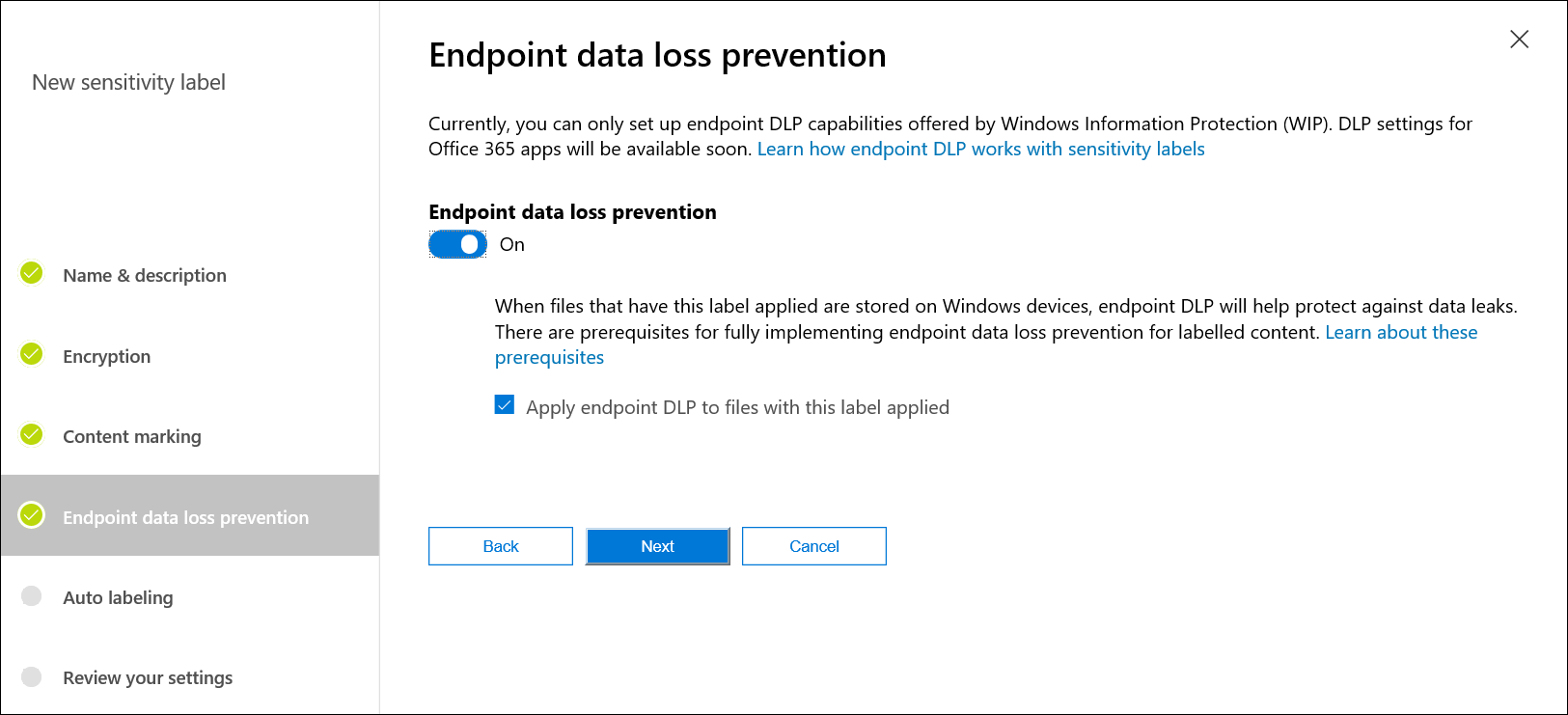Image resolution: width=1568 pixels, height=715 pixels.
Task: Cancel the new sensitivity label setup
Action: click(813, 546)
